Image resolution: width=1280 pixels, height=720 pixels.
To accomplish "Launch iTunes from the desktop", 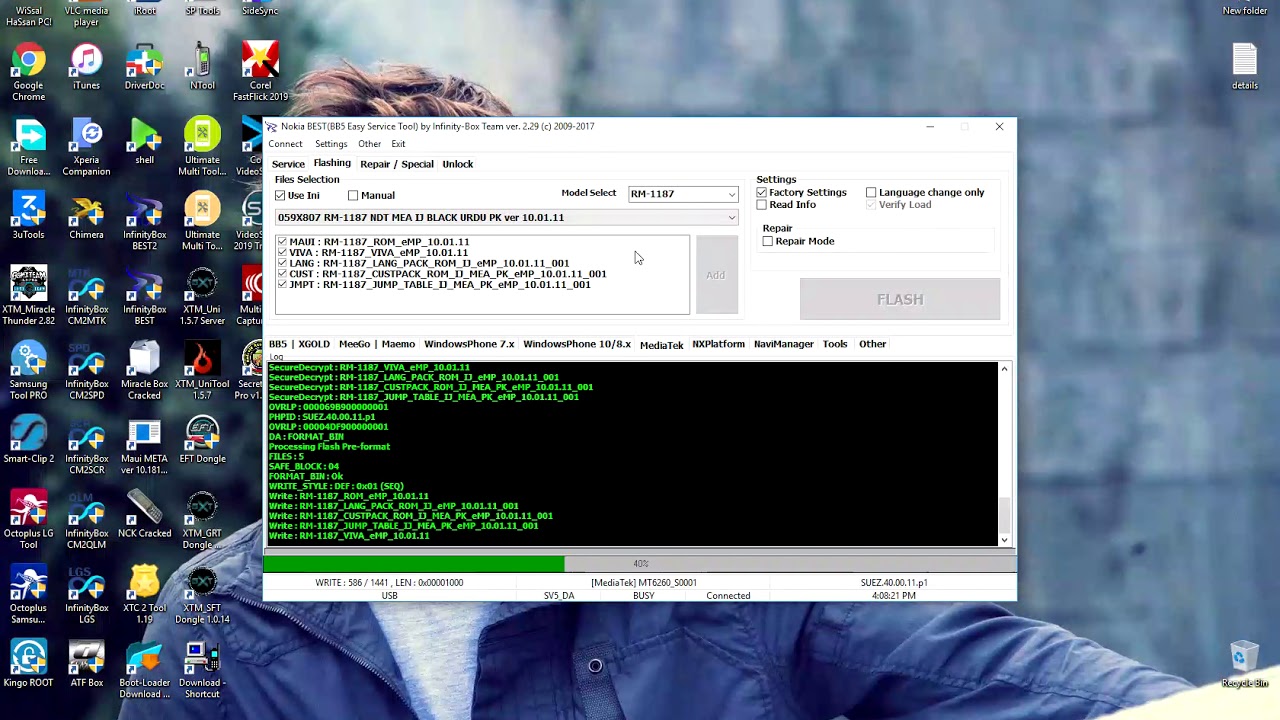I will click(x=86, y=67).
